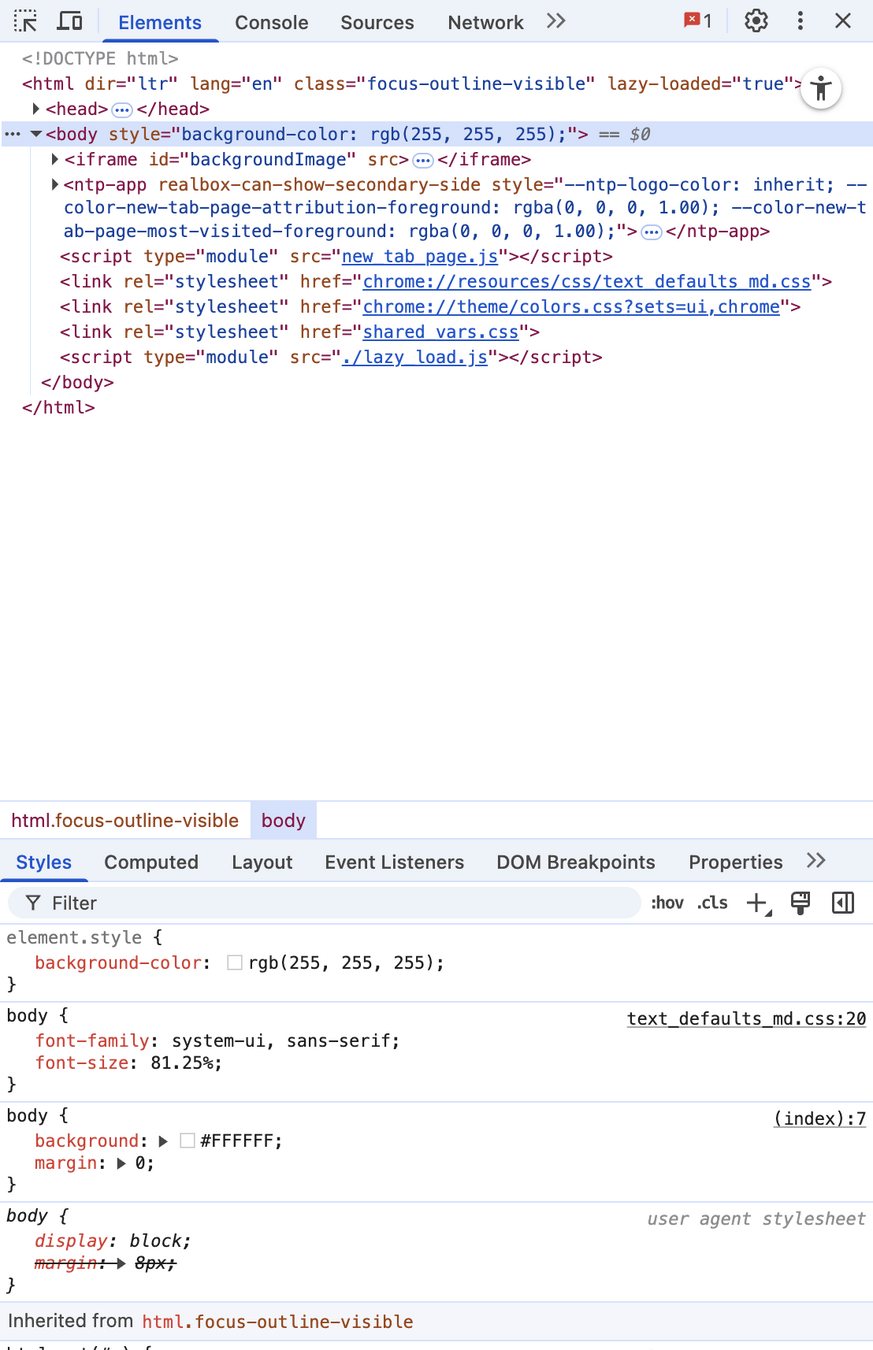The width and height of the screenshot is (873, 1350).
Task: Toggle the .cls element classes panel
Action: click(x=712, y=903)
